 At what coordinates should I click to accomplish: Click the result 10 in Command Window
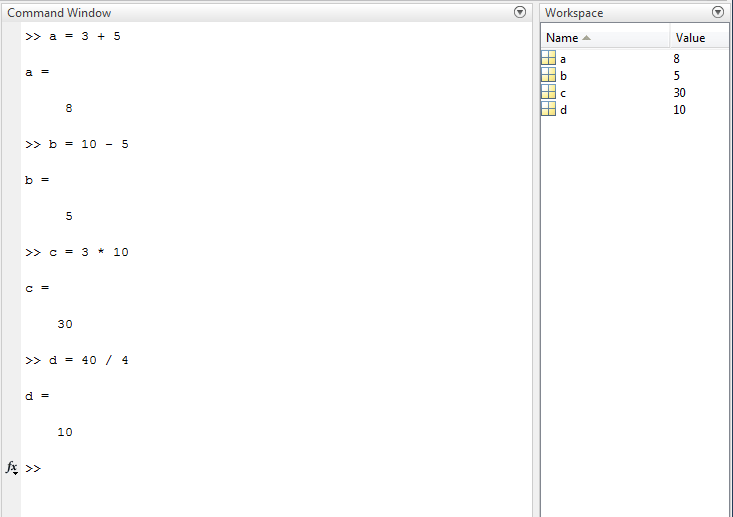(x=65, y=432)
